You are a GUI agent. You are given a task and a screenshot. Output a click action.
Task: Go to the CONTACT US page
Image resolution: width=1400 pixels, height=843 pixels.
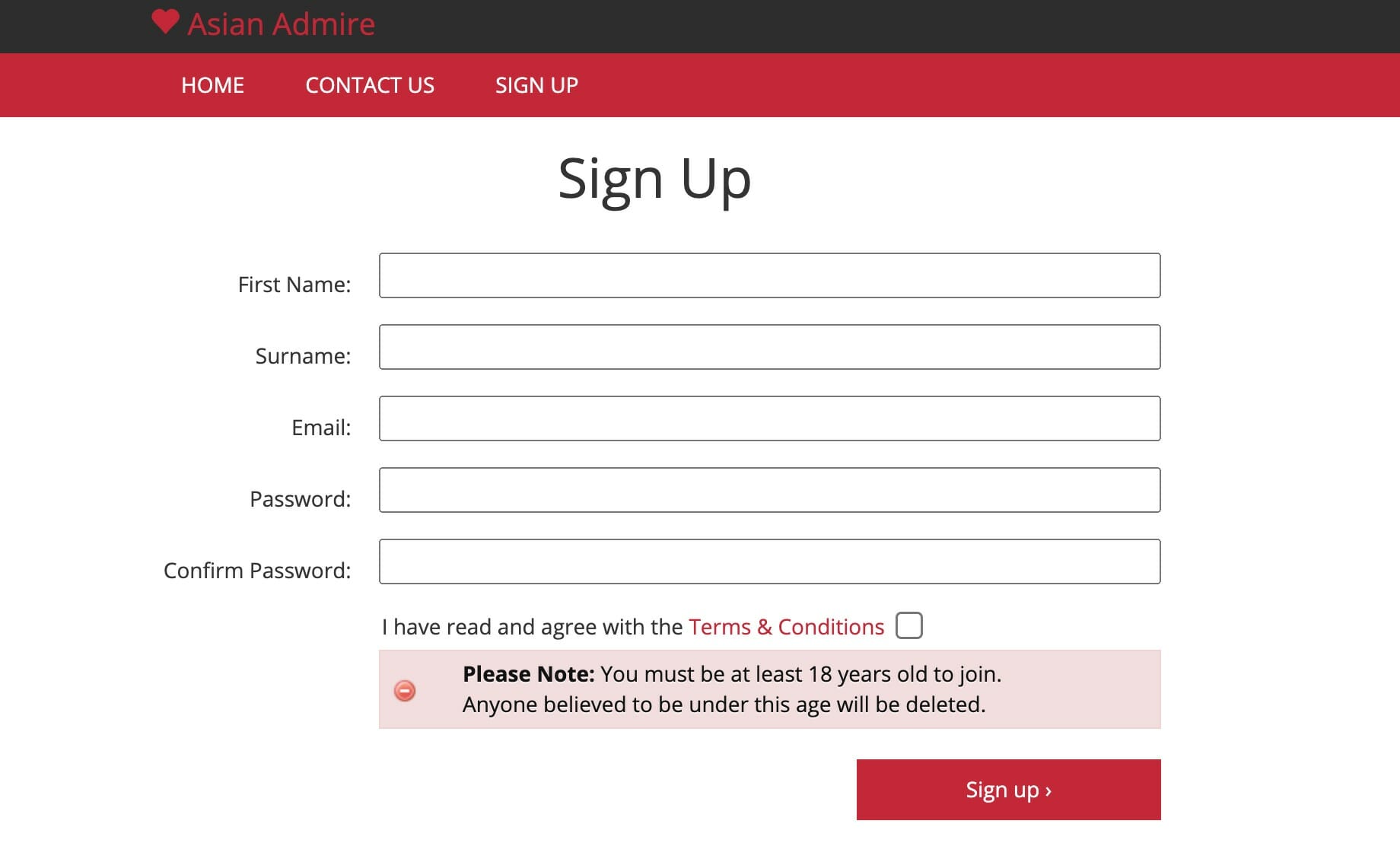pos(370,85)
